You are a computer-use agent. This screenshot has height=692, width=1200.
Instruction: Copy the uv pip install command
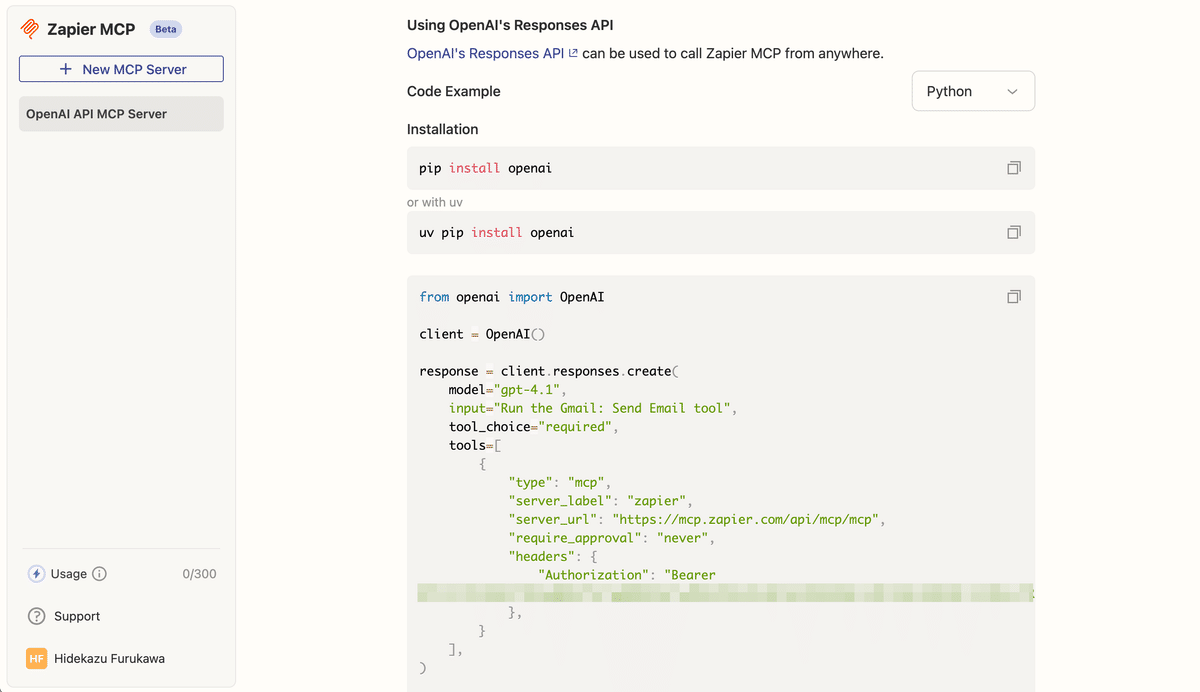click(1013, 231)
